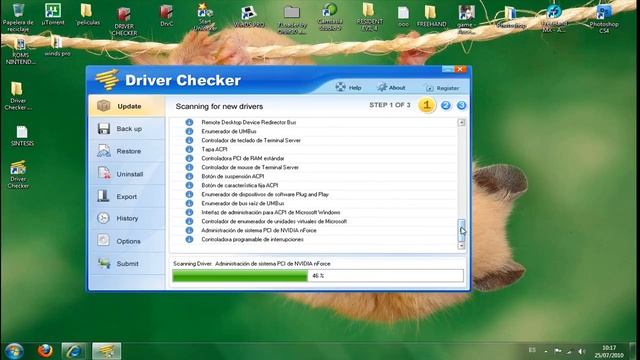640x360 pixels.
Task: Click info icon beside Tapa ACPI
Action: [189, 149]
